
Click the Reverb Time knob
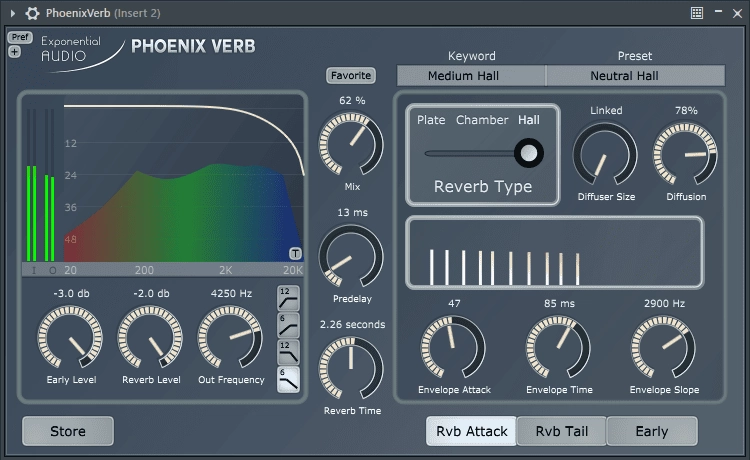pyautogui.click(x=351, y=368)
